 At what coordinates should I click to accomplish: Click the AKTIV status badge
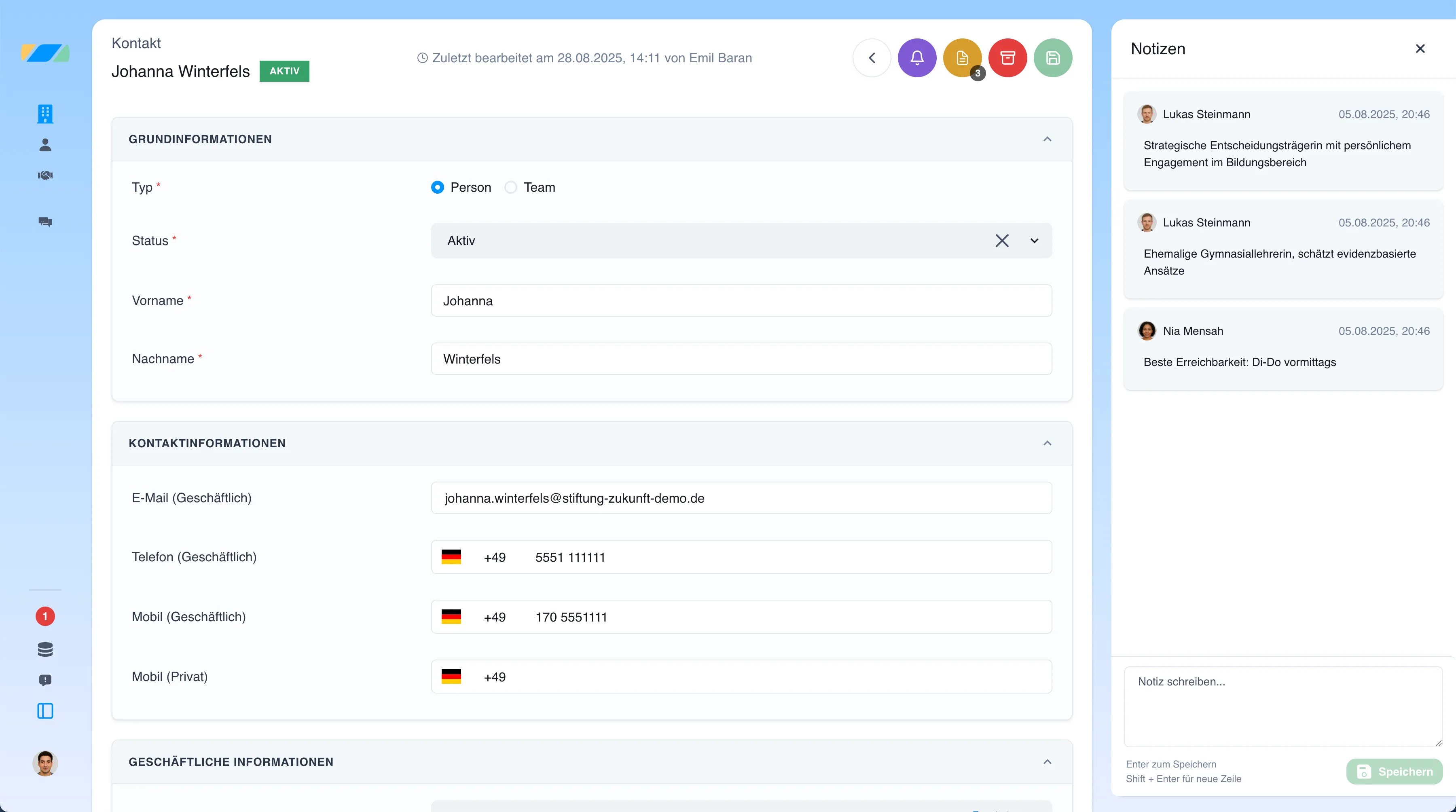(x=284, y=71)
